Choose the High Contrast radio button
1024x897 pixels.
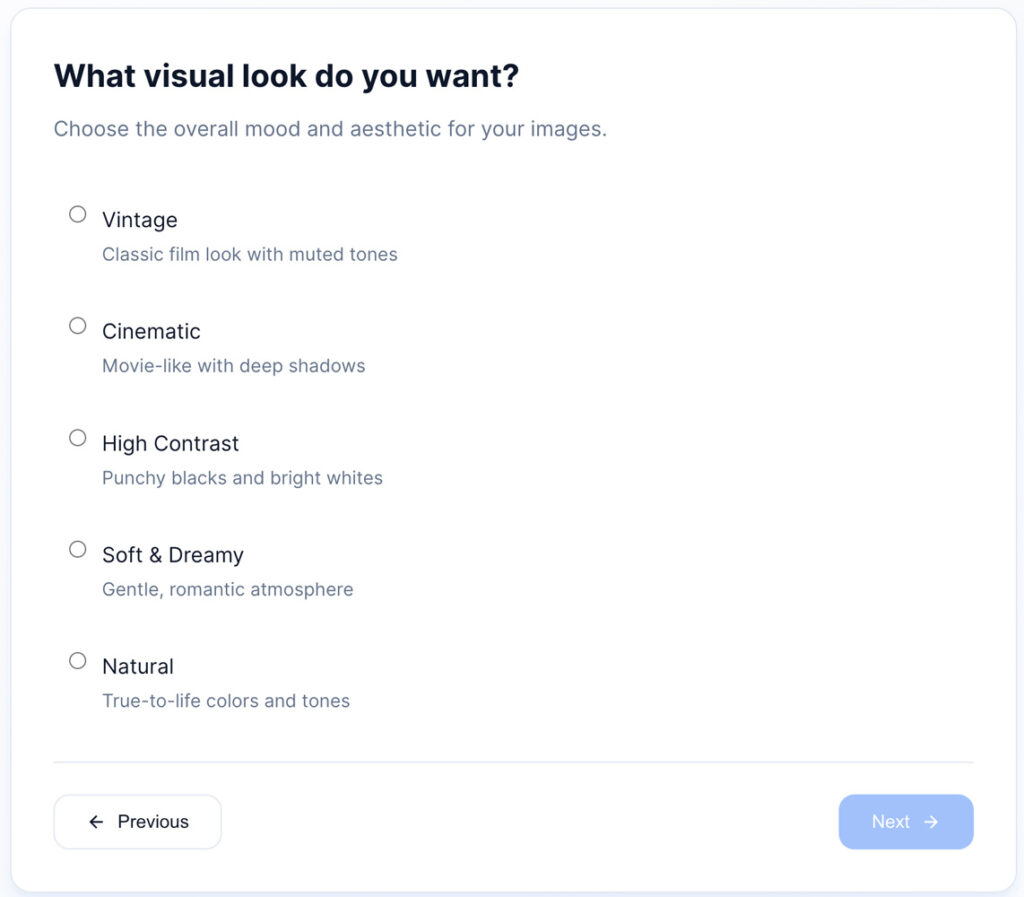[x=78, y=438]
